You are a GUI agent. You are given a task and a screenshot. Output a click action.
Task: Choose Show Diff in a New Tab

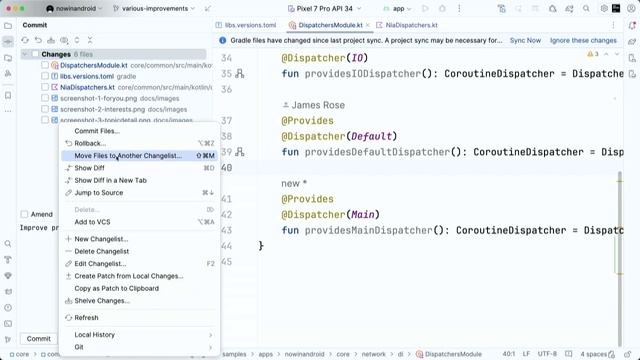[139, 180]
